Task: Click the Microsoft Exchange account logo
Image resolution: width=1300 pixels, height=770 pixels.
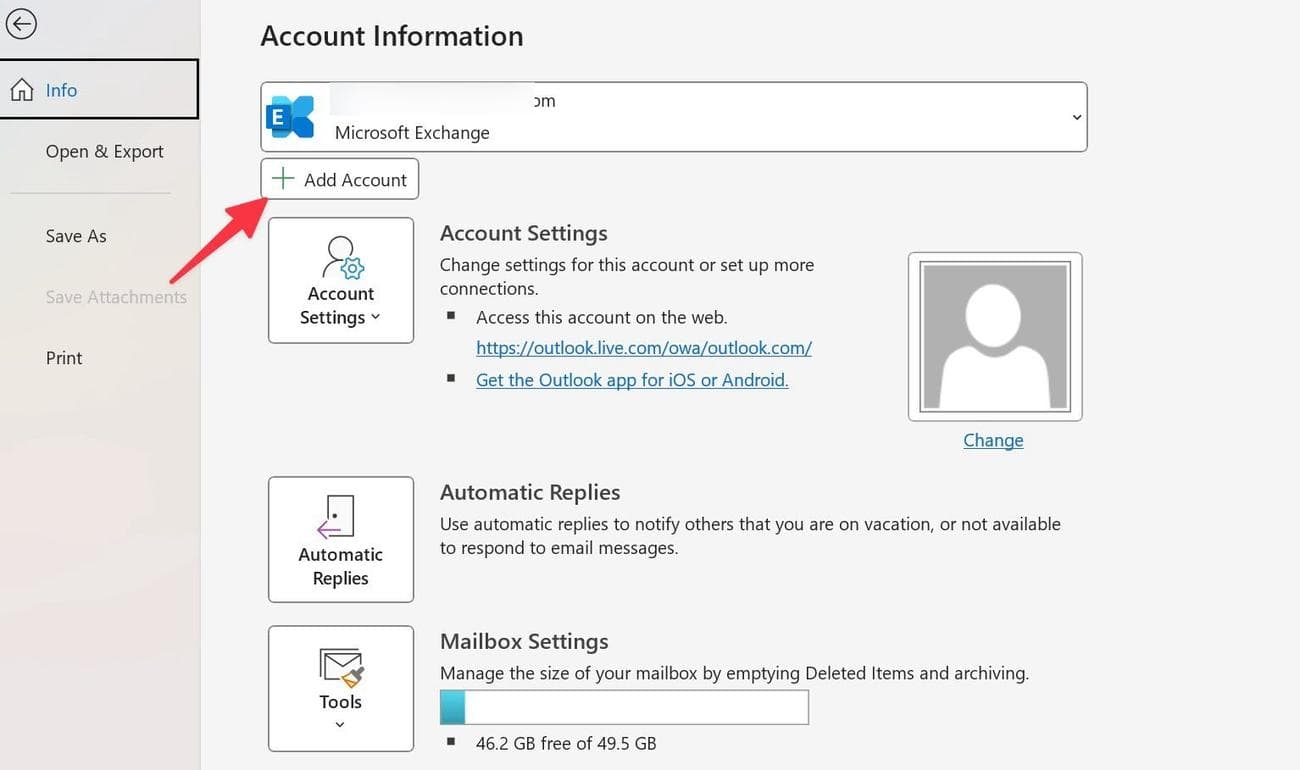Action: tap(290, 117)
